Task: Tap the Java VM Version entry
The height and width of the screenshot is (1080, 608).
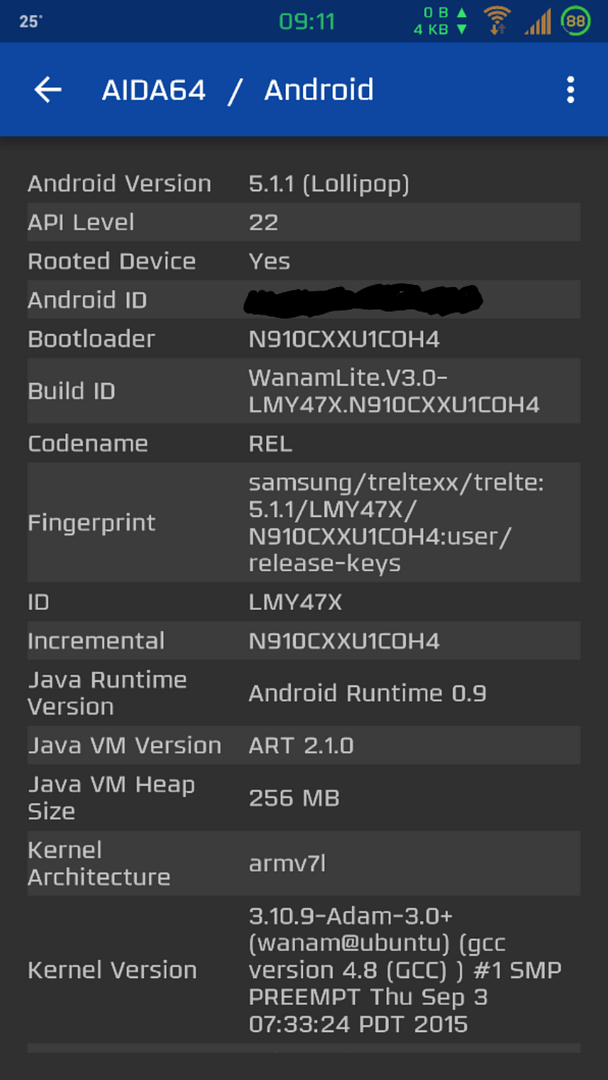Action: pyautogui.click(x=304, y=745)
